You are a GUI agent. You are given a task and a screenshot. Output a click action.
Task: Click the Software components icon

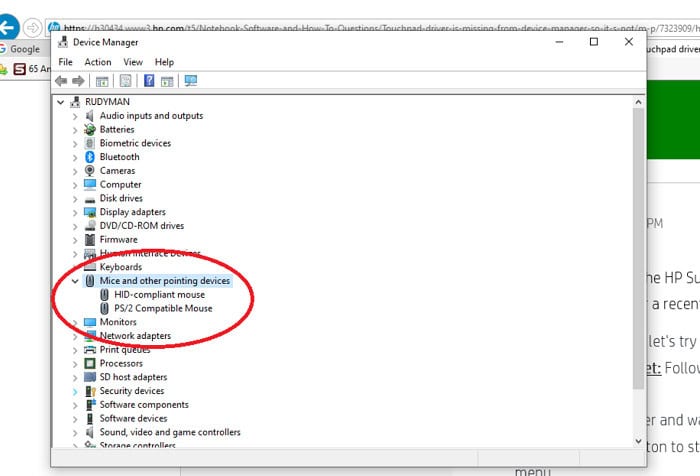(x=91, y=405)
